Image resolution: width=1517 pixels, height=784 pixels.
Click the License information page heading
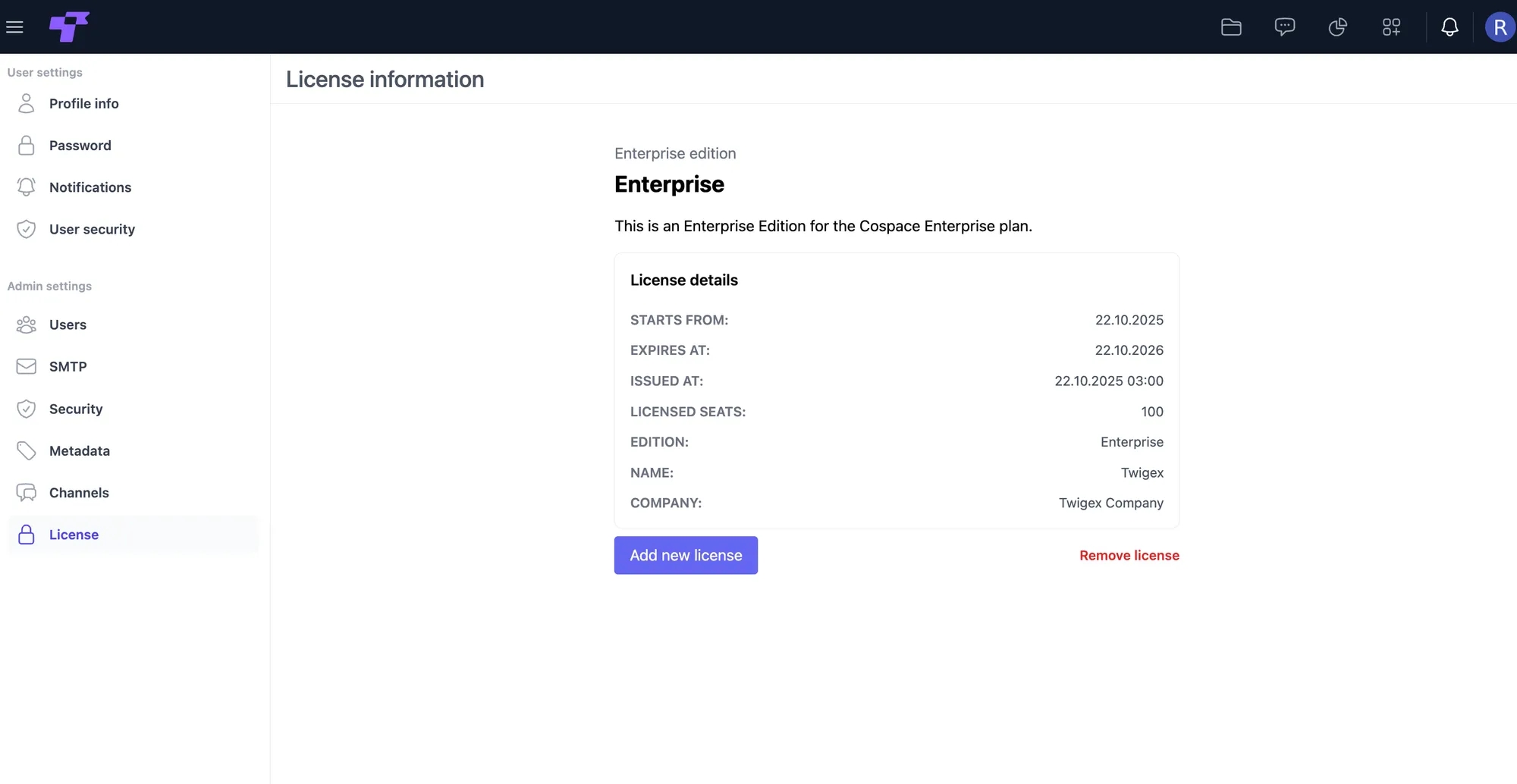click(385, 80)
